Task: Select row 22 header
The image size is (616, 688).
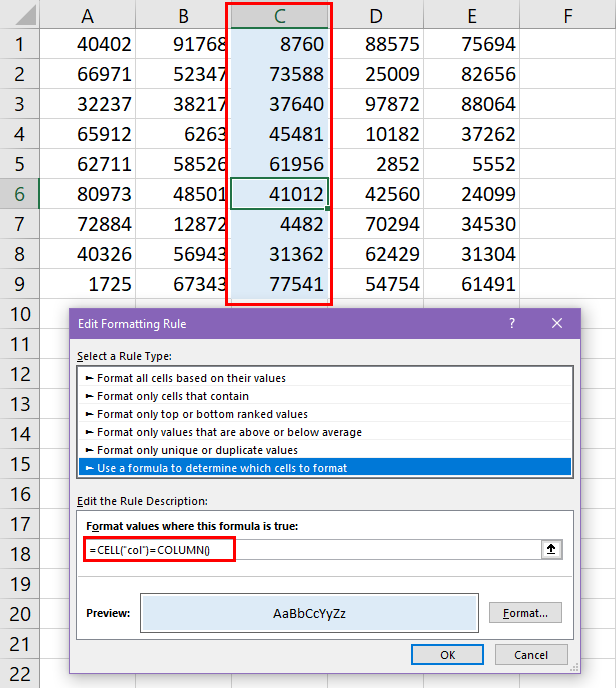Action: 19,674
